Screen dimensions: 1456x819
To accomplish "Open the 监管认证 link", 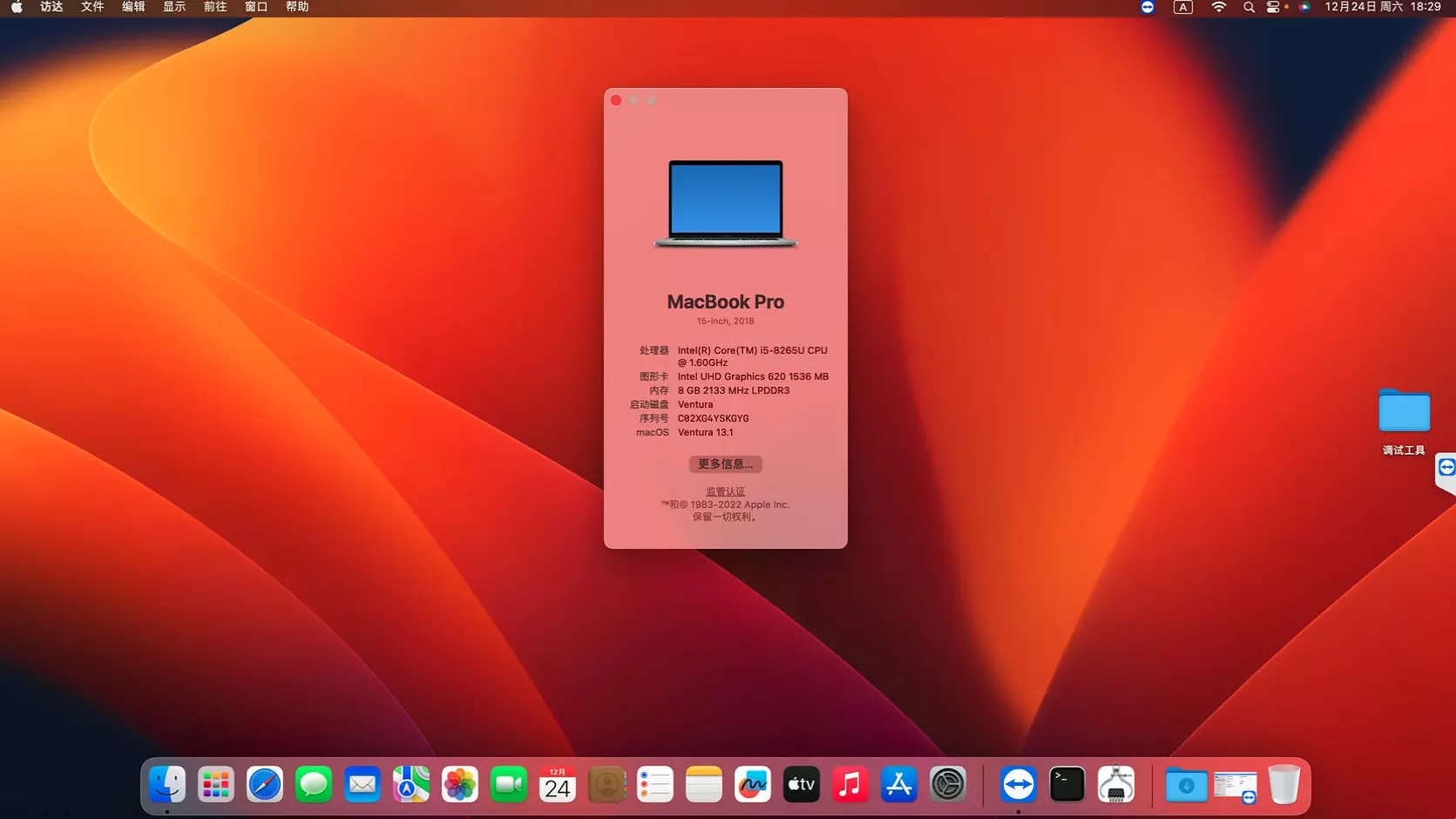I will coord(725,491).
